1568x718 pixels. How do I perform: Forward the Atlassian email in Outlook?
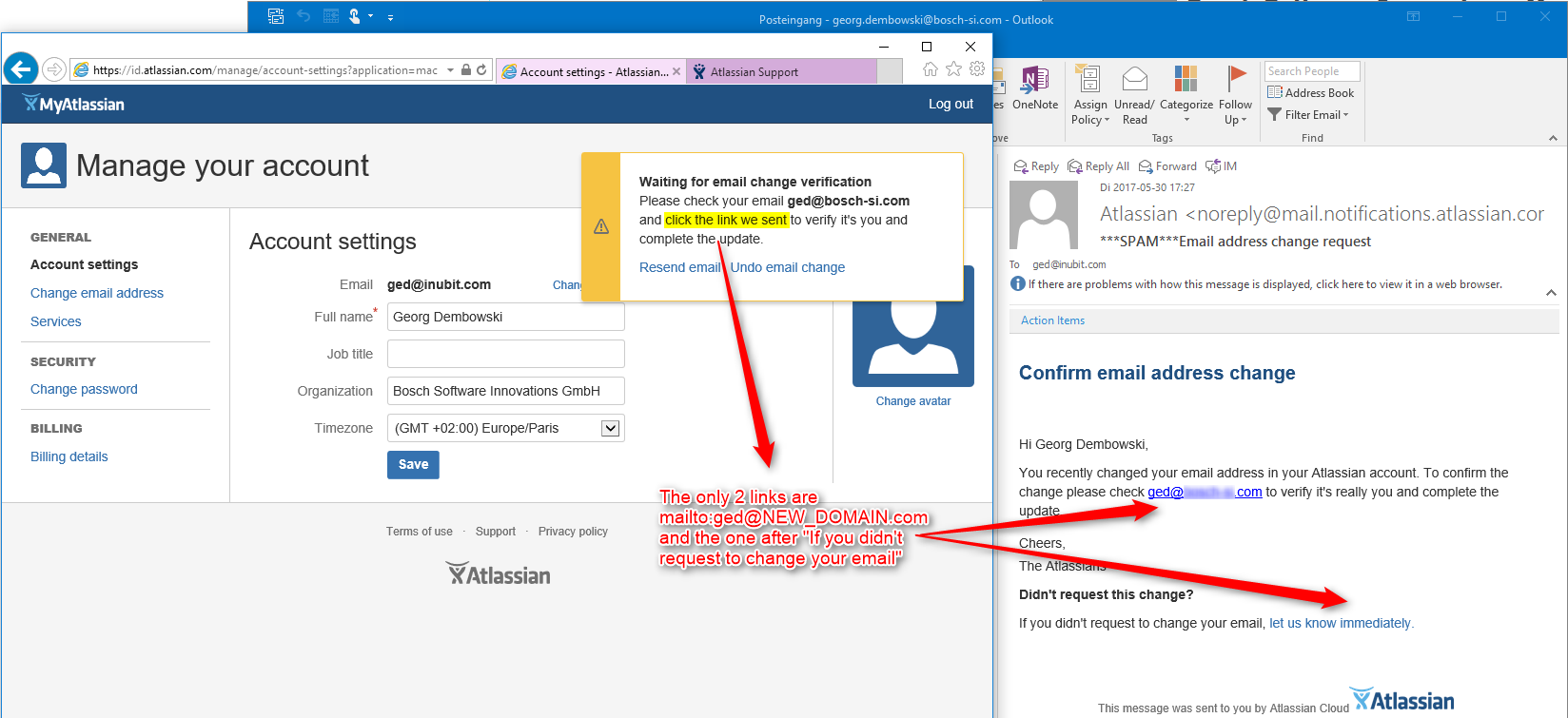tap(1167, 166)
